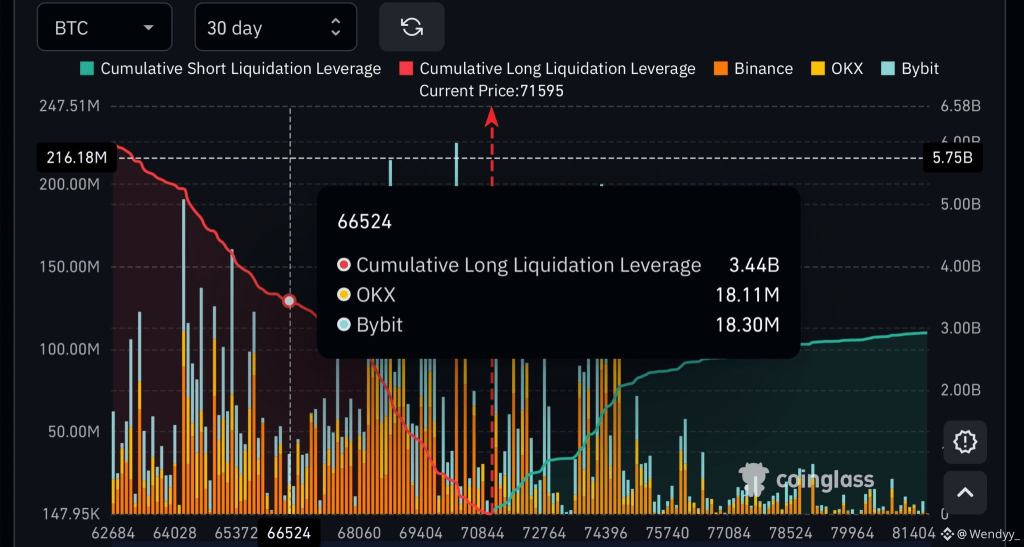Viewport: 1024px width, 547px height.
Task: Click the red dot beside Cumulative Long in tooltip
Action: [344, 265]
